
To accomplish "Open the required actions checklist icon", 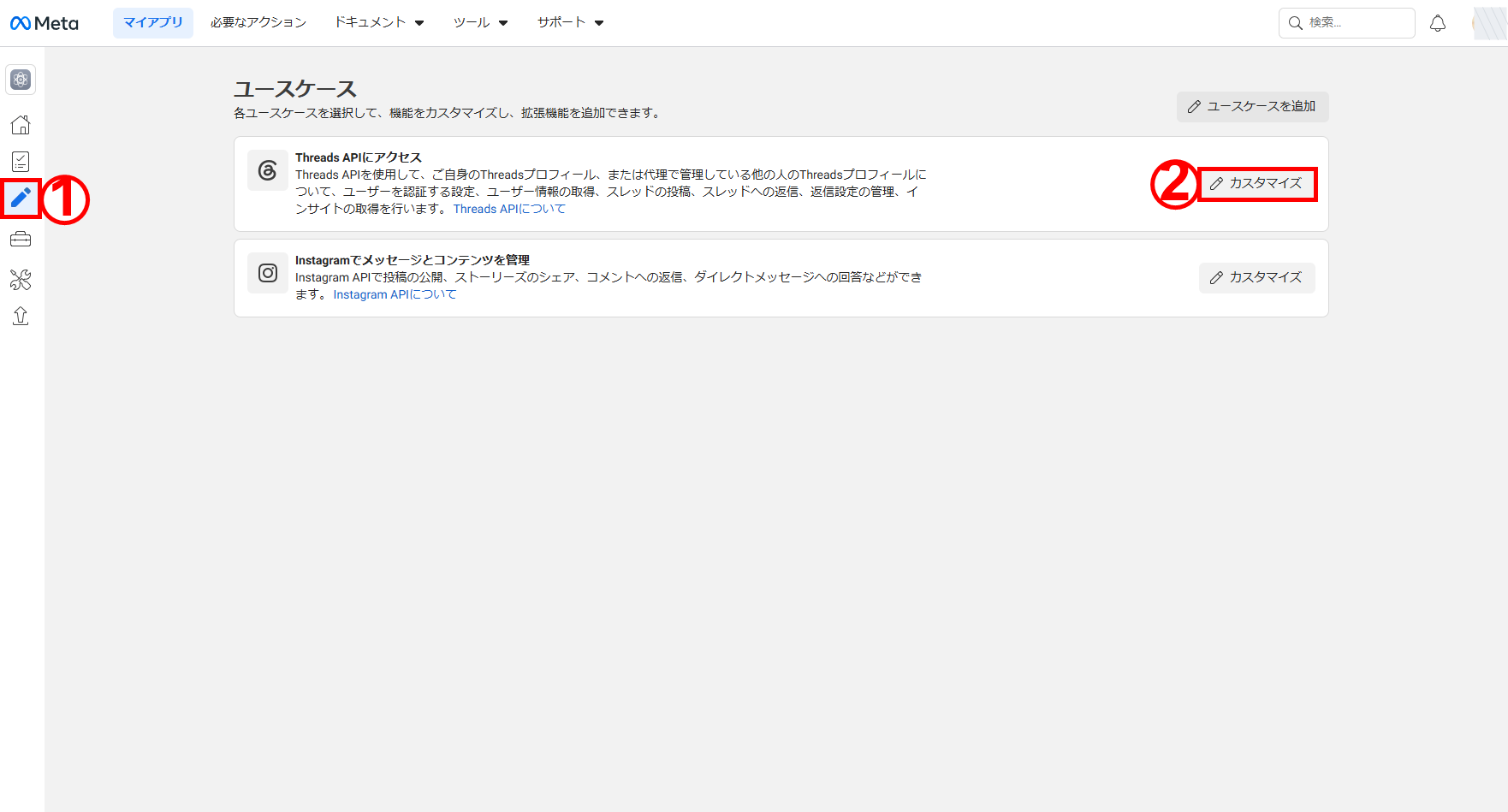I will click(x=21, y=162).
